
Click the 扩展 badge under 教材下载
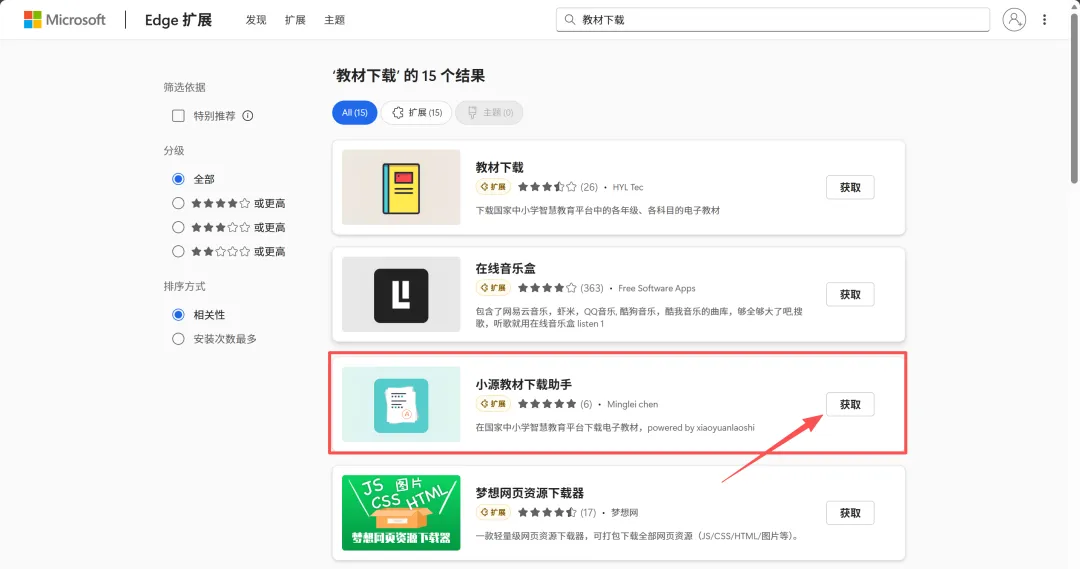[x=493, y=187]
